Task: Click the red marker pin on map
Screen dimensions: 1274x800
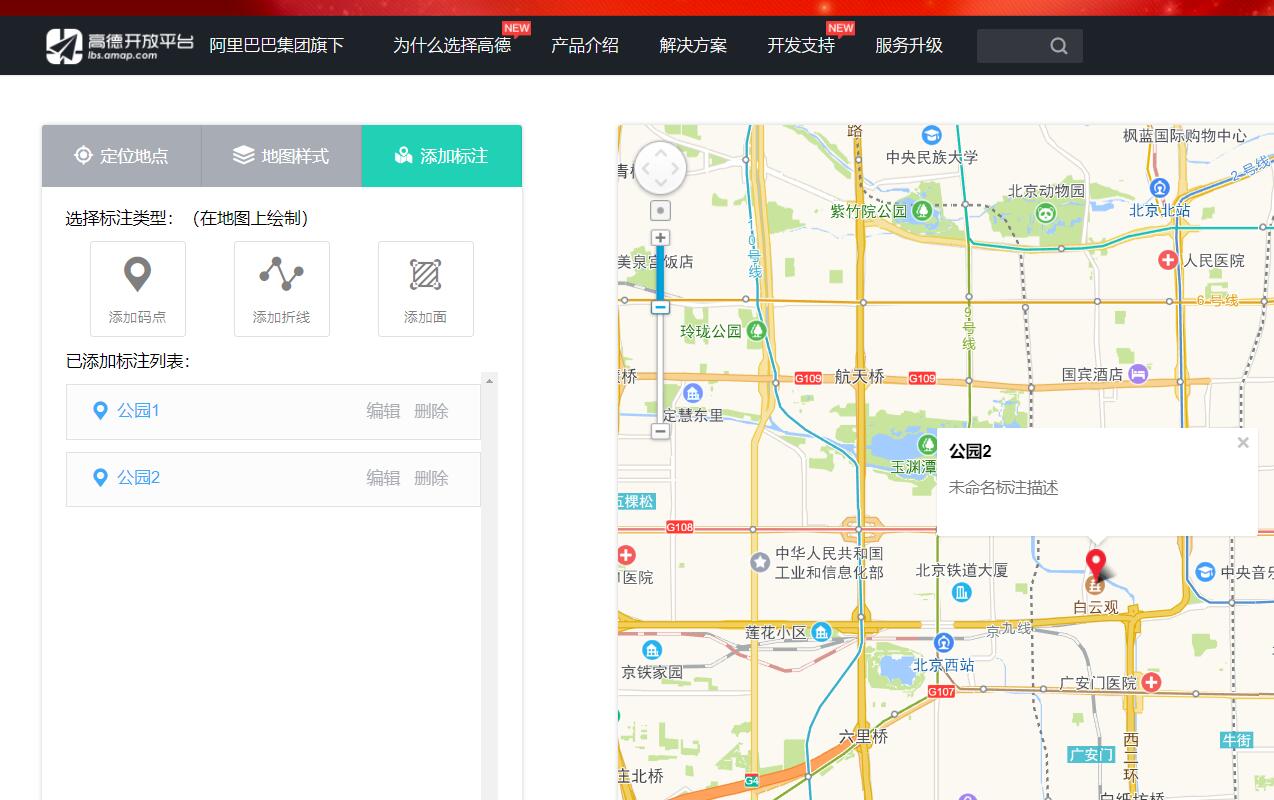Action: 1096,564
